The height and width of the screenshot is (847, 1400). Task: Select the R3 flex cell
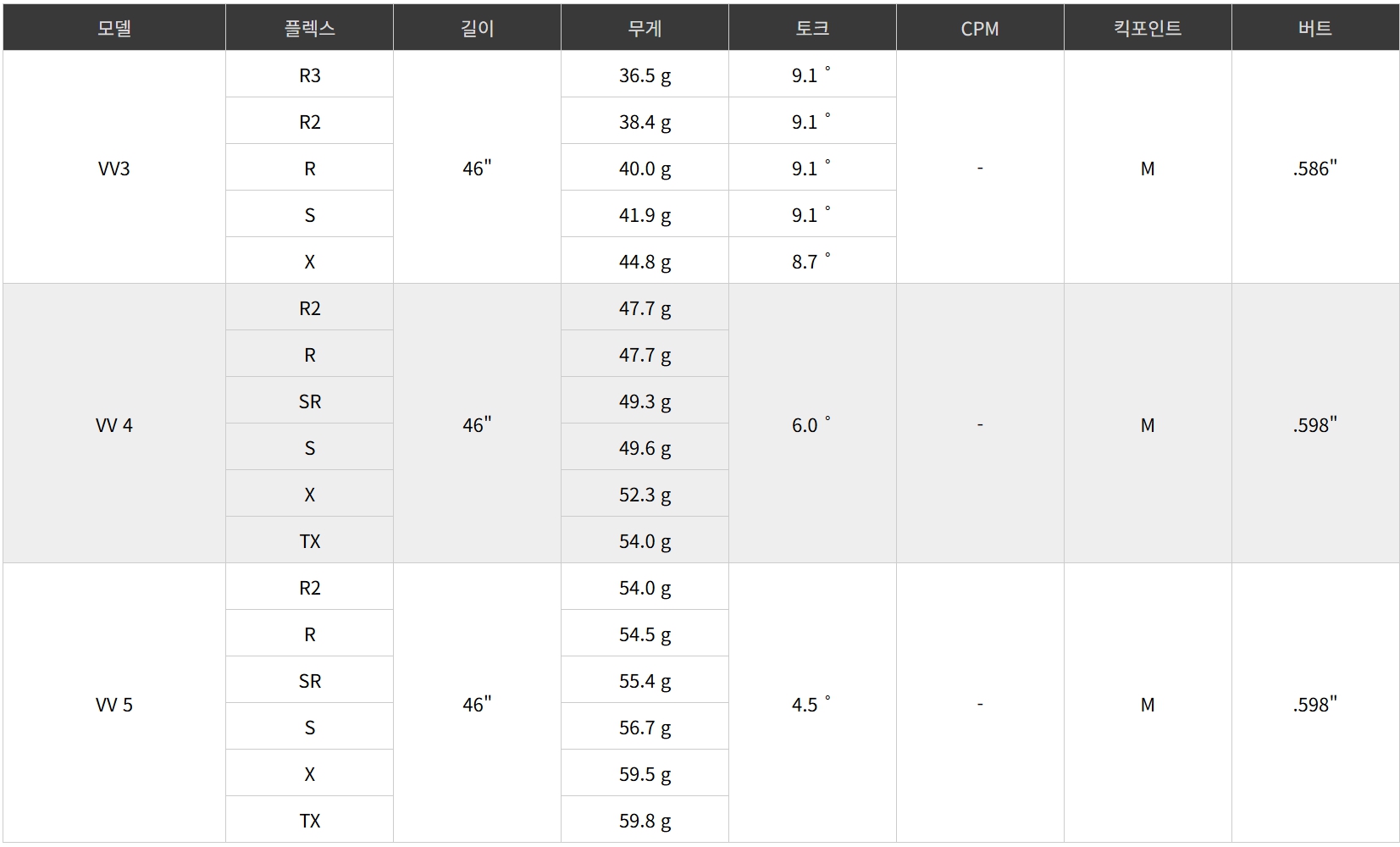(309, 75)
